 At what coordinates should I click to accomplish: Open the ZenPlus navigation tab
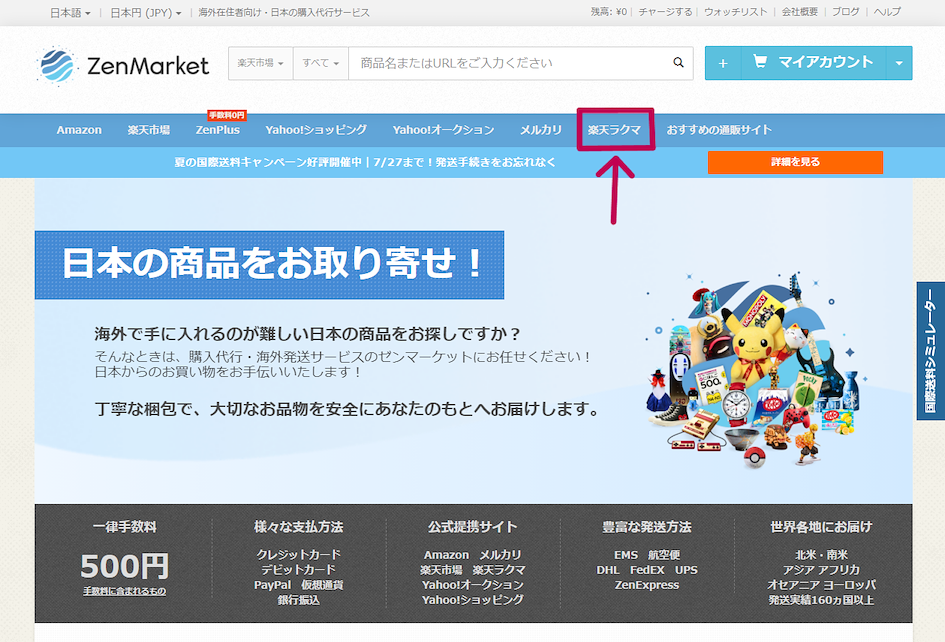[x=218, y=130]
